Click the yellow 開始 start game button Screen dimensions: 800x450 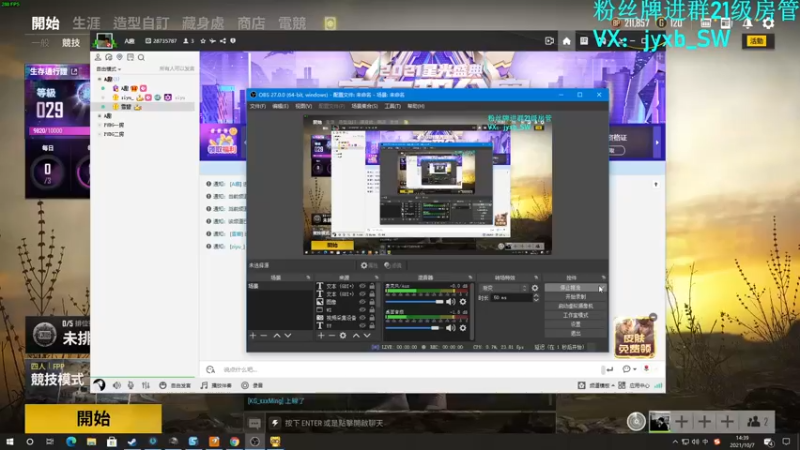click(x=93, y=418)
